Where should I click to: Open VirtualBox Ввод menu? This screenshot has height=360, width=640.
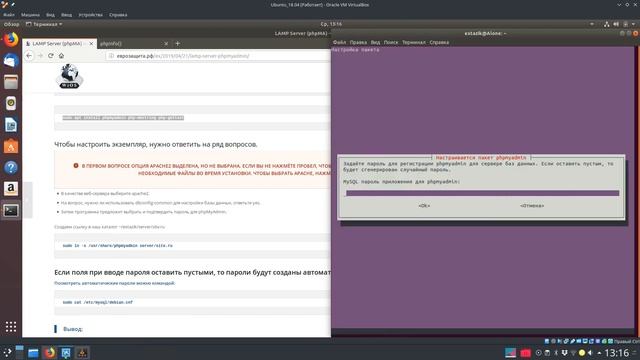(x=66, y=15)
